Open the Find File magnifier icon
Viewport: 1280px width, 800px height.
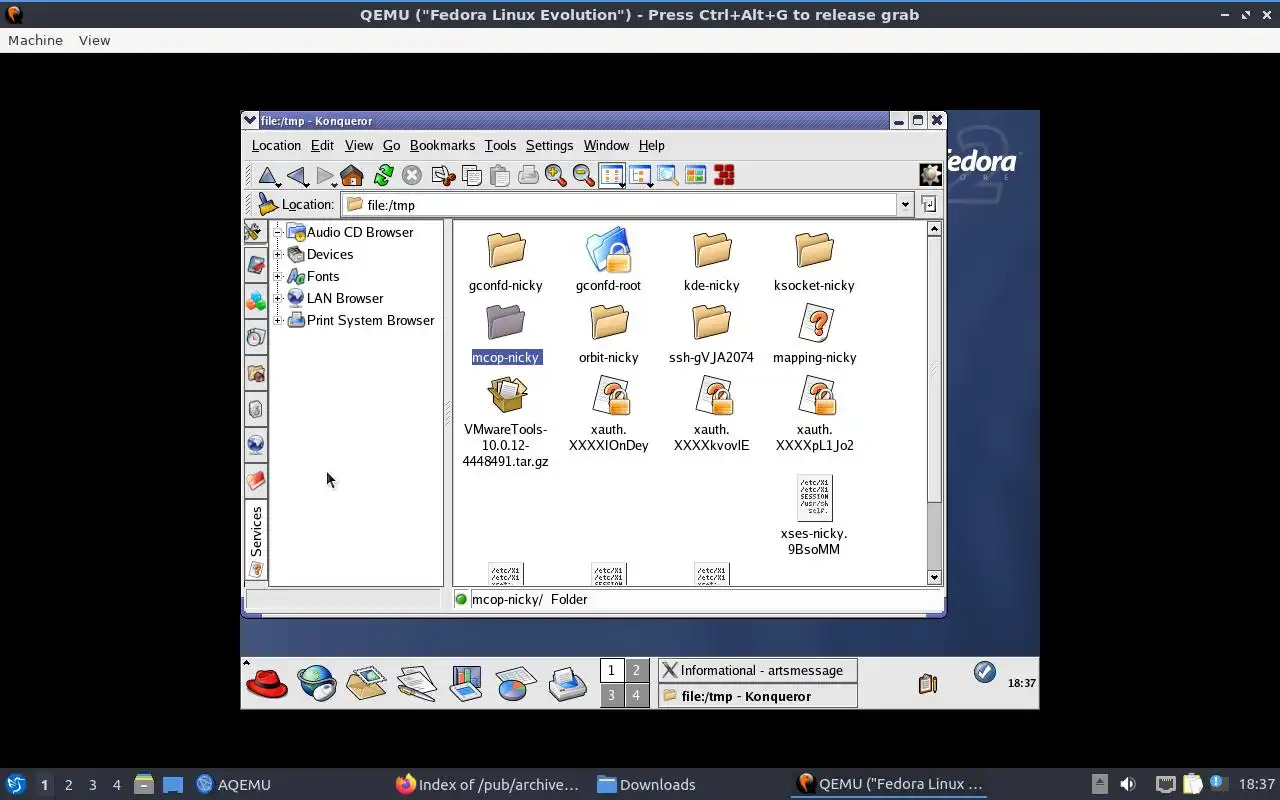point(667,176)
